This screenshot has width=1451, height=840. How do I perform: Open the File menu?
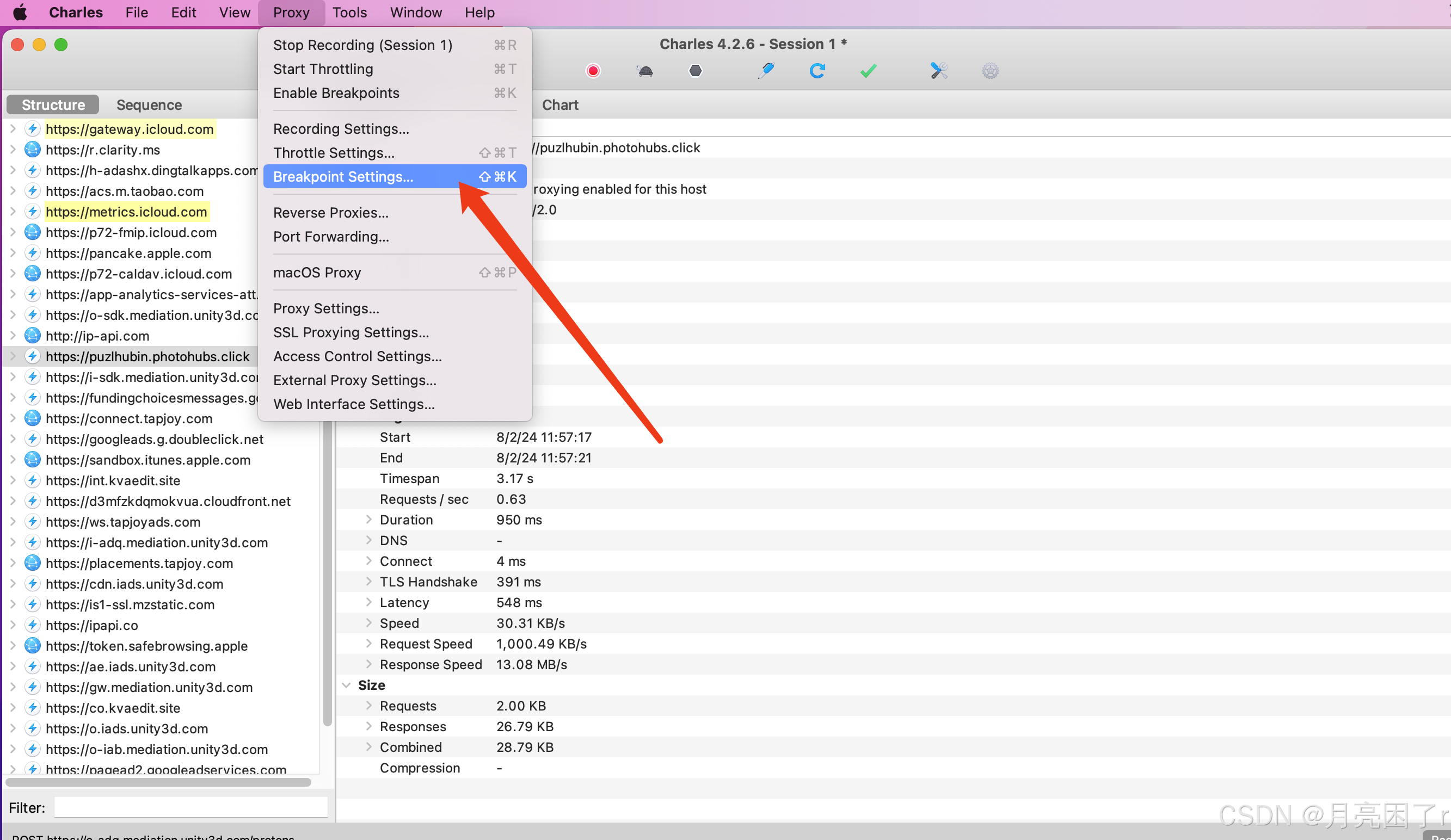(137, 12)
